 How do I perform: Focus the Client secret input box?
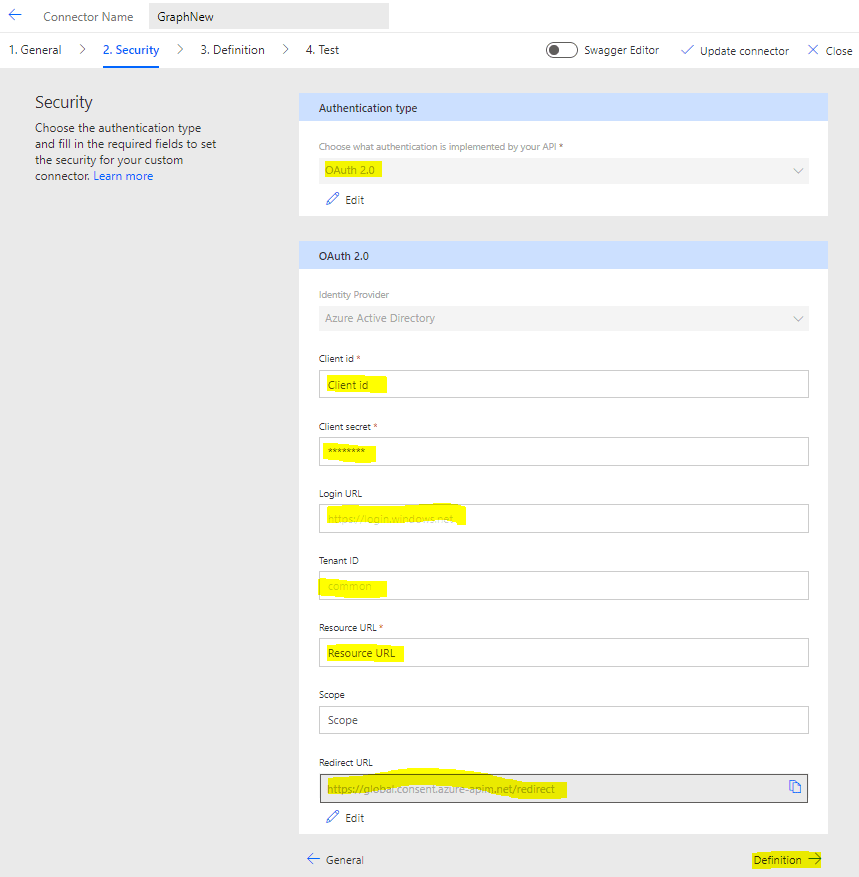click(x=563, y=452)
